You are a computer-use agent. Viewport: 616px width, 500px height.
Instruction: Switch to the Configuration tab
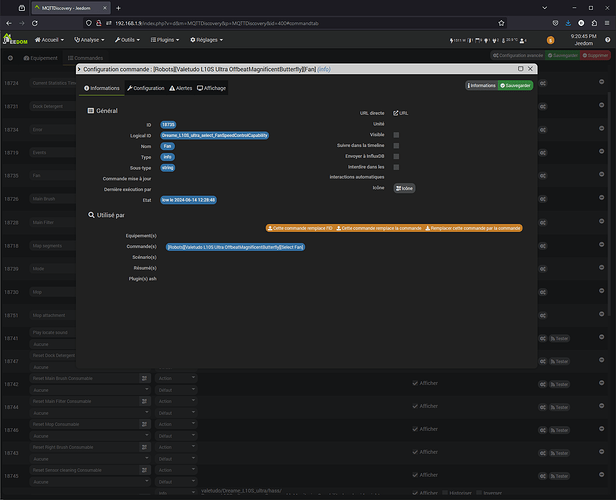[145, 88]
